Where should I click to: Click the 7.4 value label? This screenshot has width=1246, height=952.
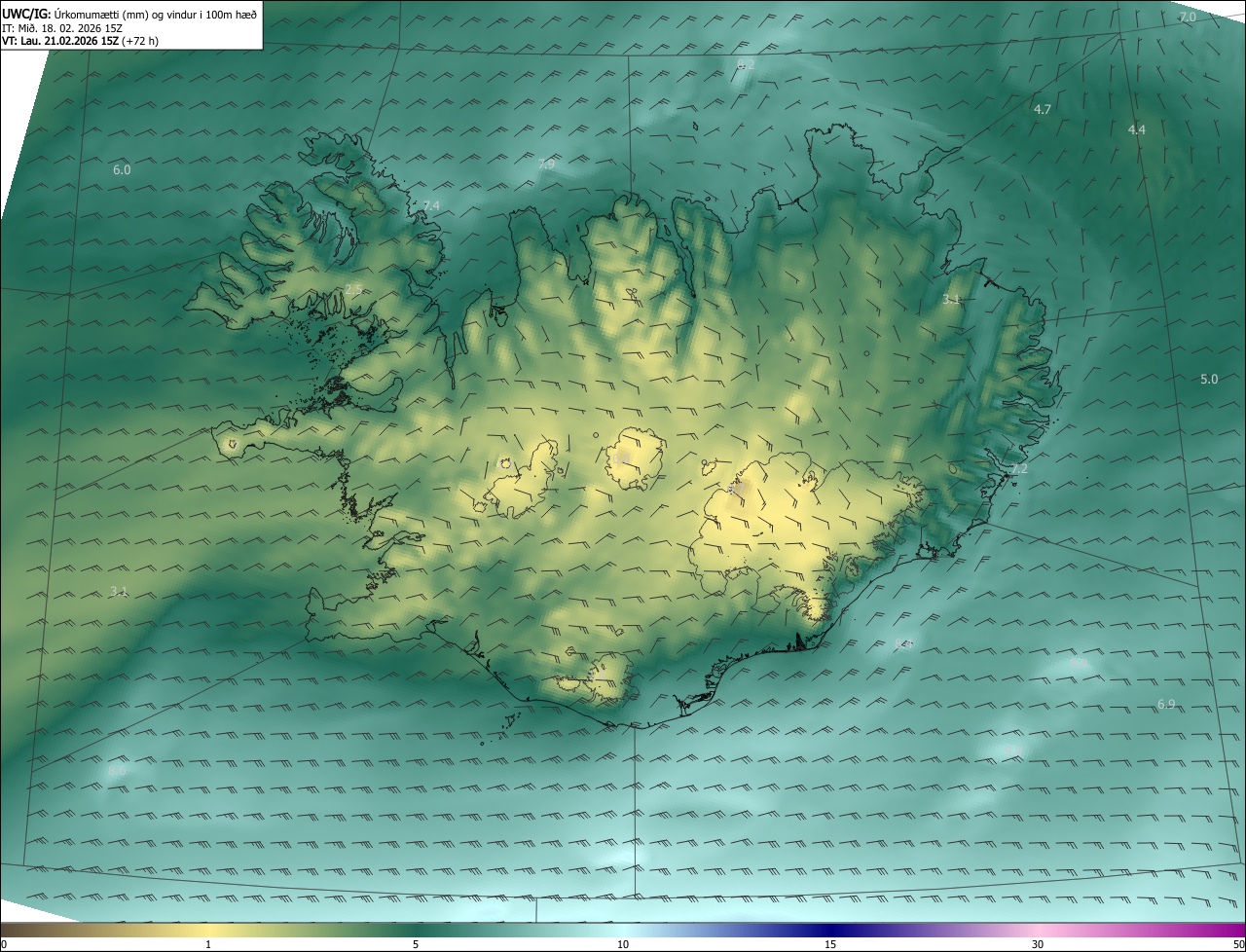click(432, 205)
